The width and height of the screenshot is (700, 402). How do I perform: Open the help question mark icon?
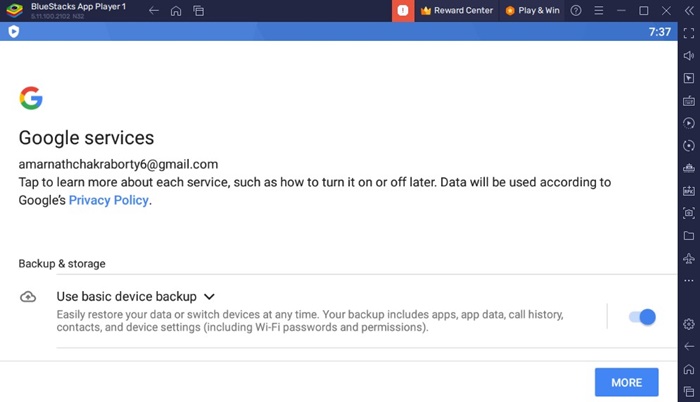coord(576,11)
